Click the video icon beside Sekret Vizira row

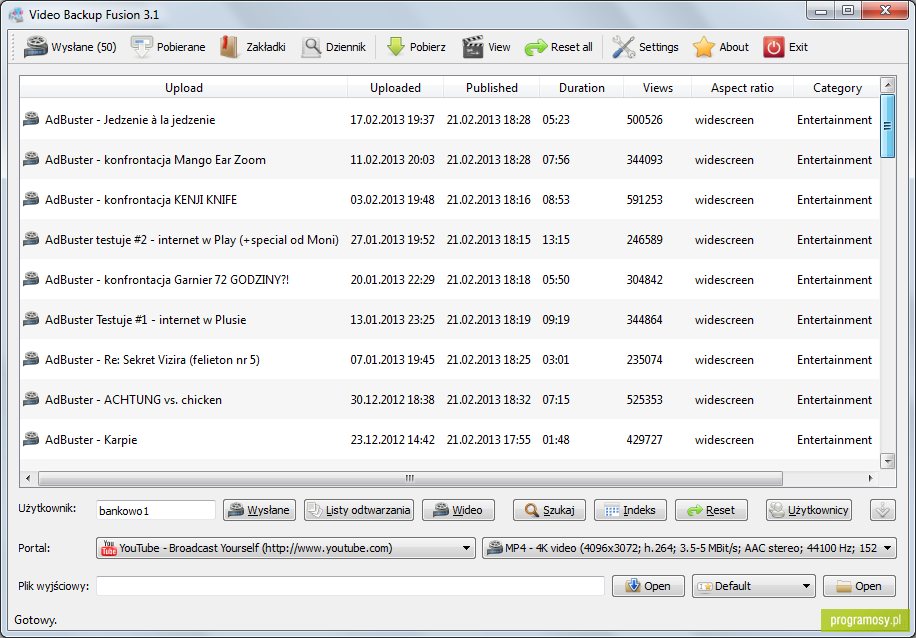click(31, 359)
